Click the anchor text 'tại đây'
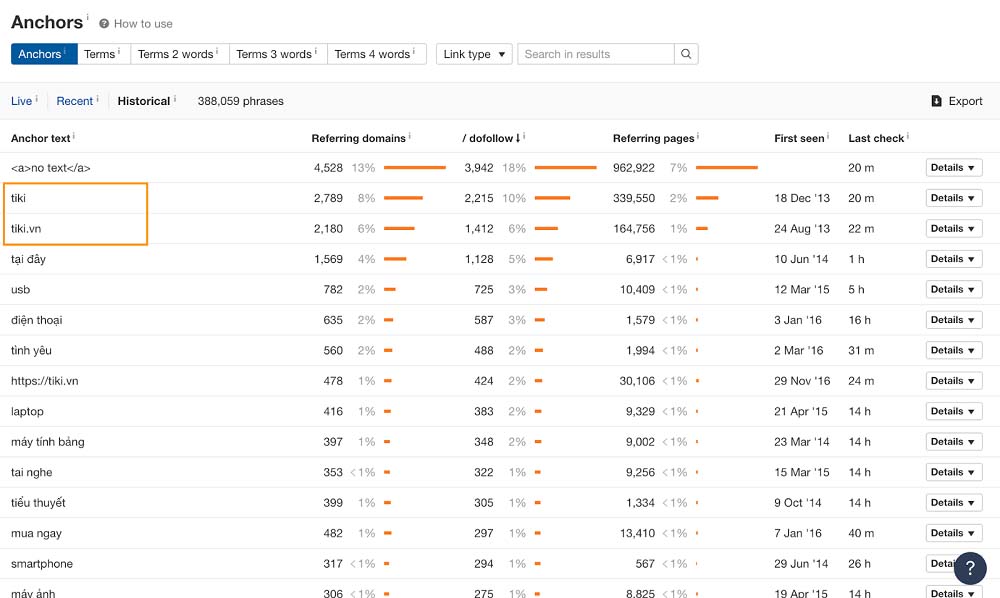This screenshot has width=1000, height=598. (x=28, y=259)
